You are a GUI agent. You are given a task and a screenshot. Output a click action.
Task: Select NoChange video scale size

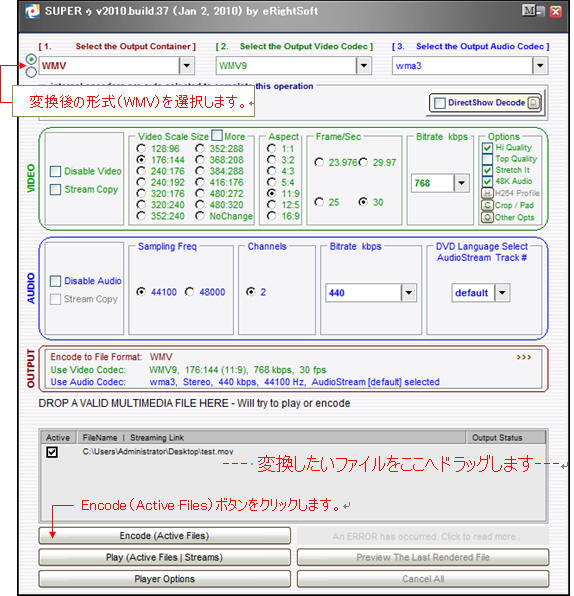click(200, 216)
